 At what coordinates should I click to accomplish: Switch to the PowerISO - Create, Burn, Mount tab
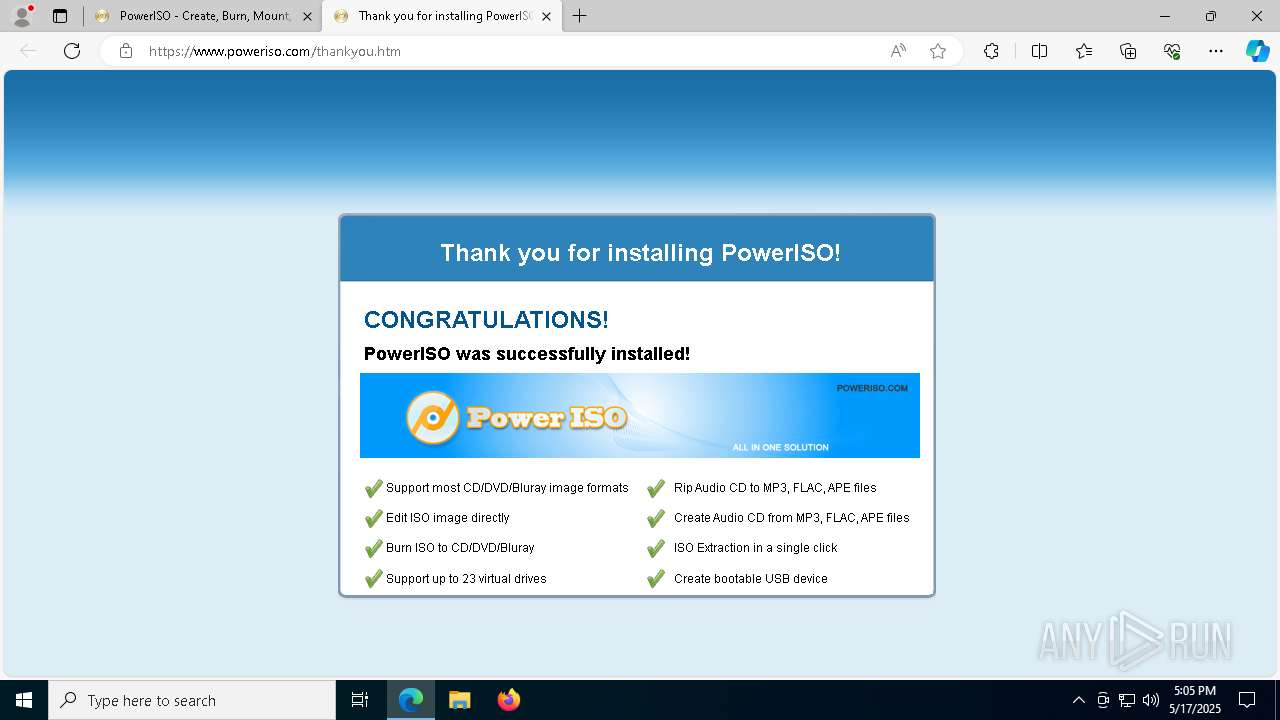(204, 16)
